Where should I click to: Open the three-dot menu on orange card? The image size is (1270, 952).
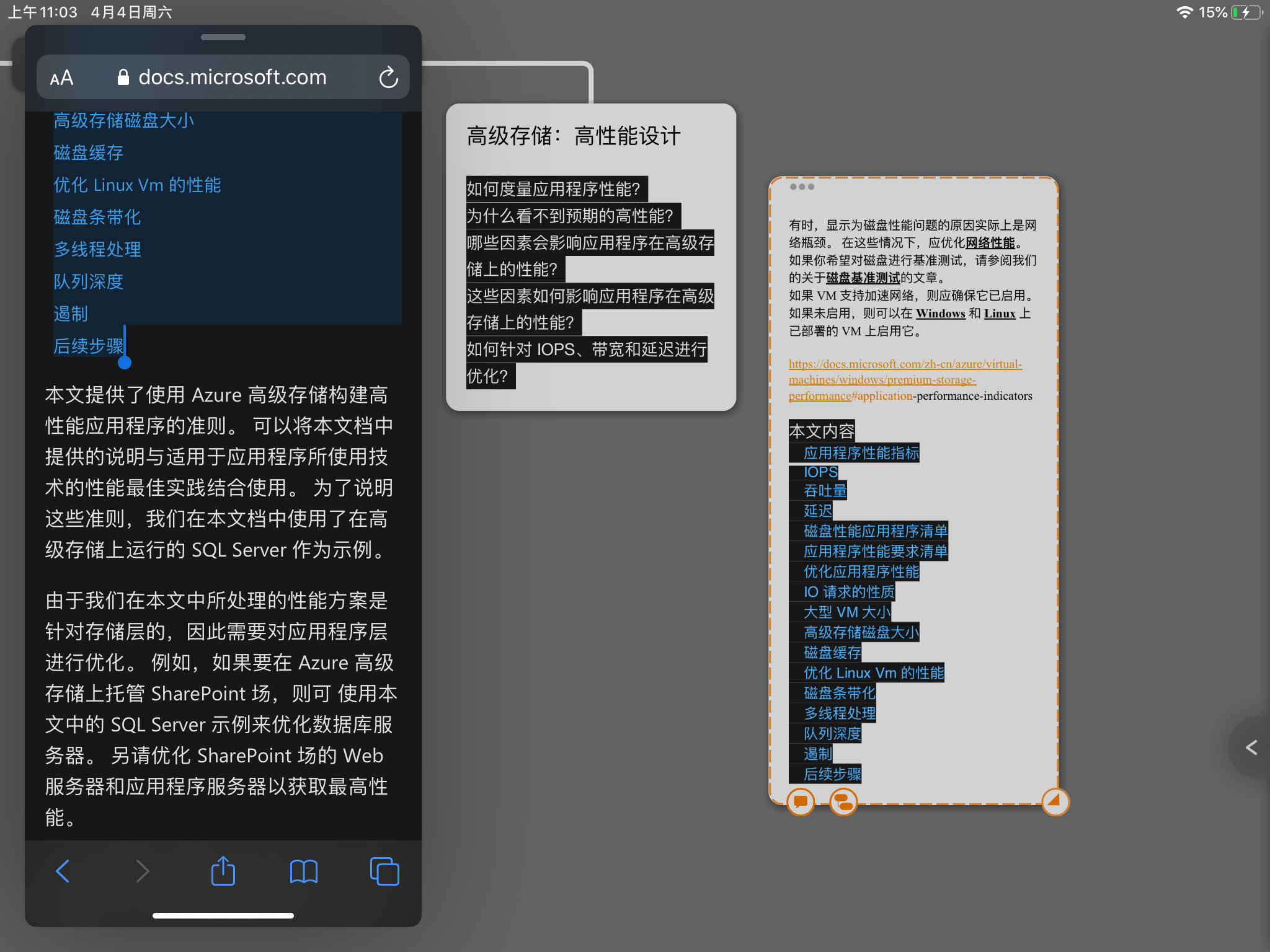tap(802, 187)
